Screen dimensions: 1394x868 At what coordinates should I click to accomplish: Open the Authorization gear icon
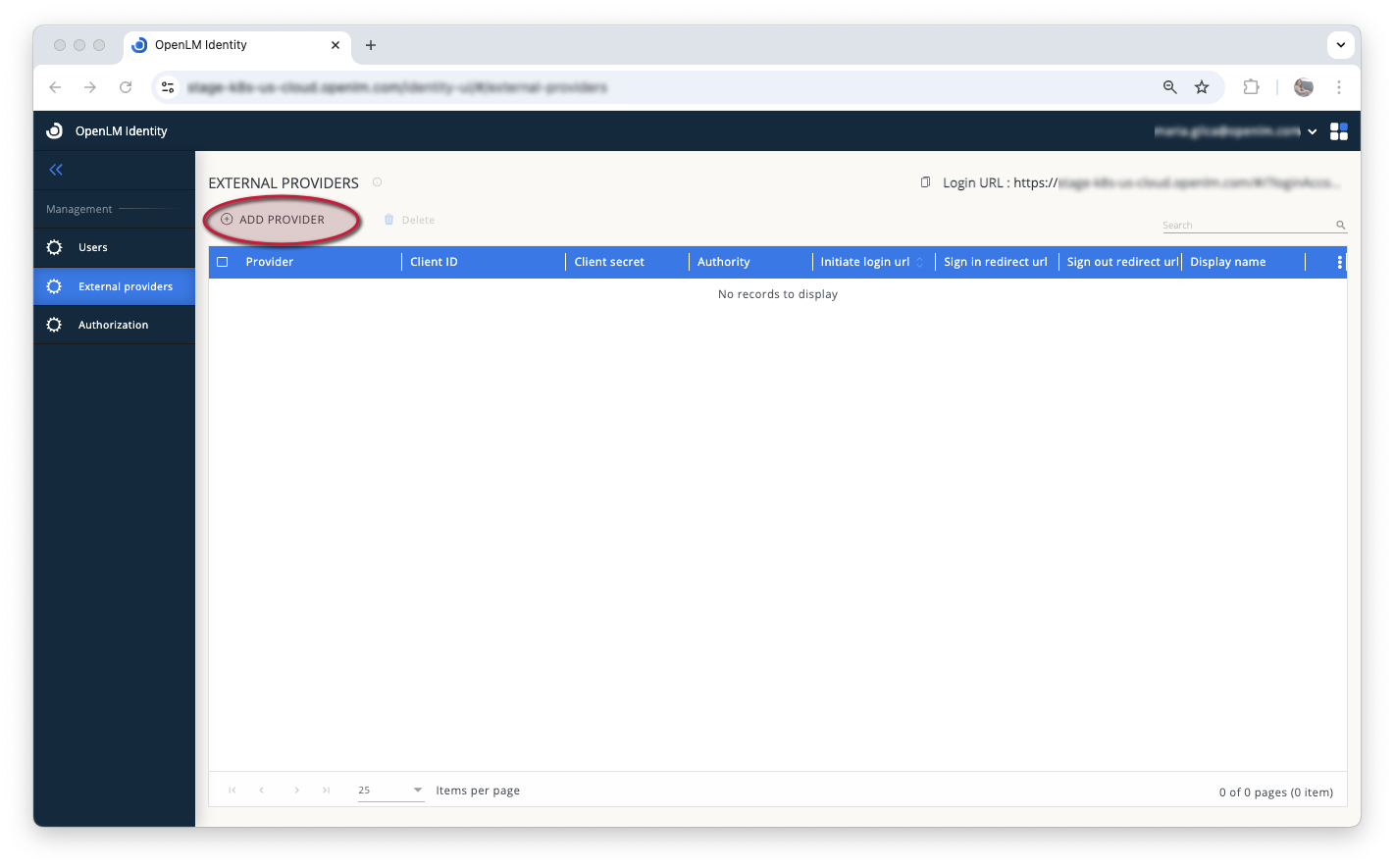(54, 324)
